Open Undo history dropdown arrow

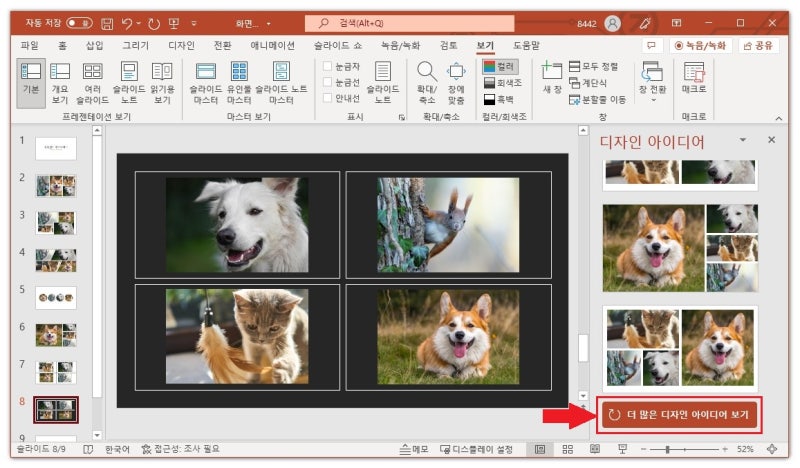(139, 23)
